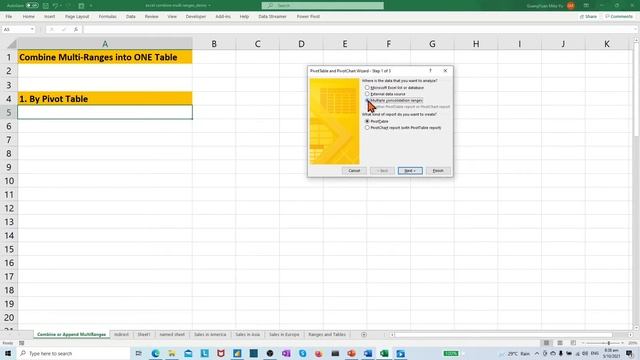Image resolution: width=640 pixels, height=360 pixels.
Task: Switch to the 'Sales in Asia' sheet tab
Action: pyautogui.click(x=247, y=334)
